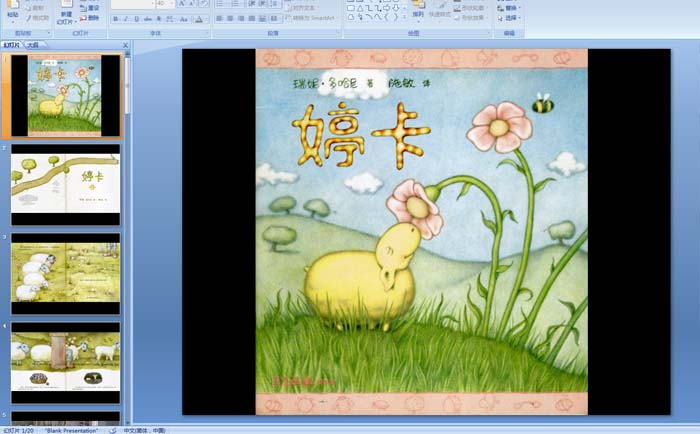Switch to the Slides (幻灯片) pane tab
This screenshot has width=700, height=434.
click(x=13, y=45)
